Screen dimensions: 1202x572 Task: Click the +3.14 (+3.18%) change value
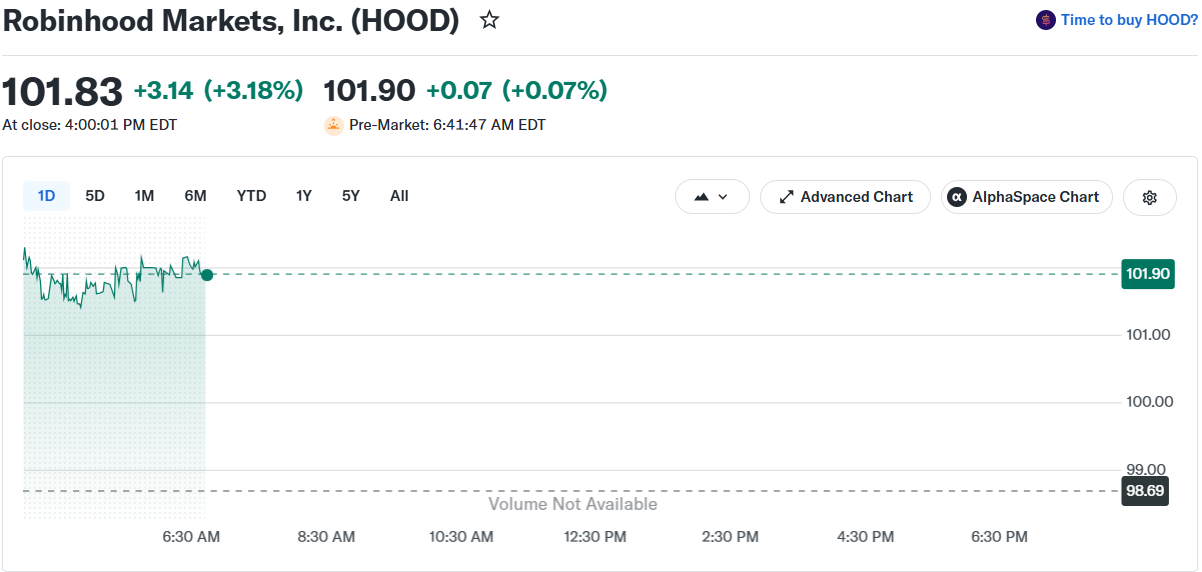[x=219, y=91]
